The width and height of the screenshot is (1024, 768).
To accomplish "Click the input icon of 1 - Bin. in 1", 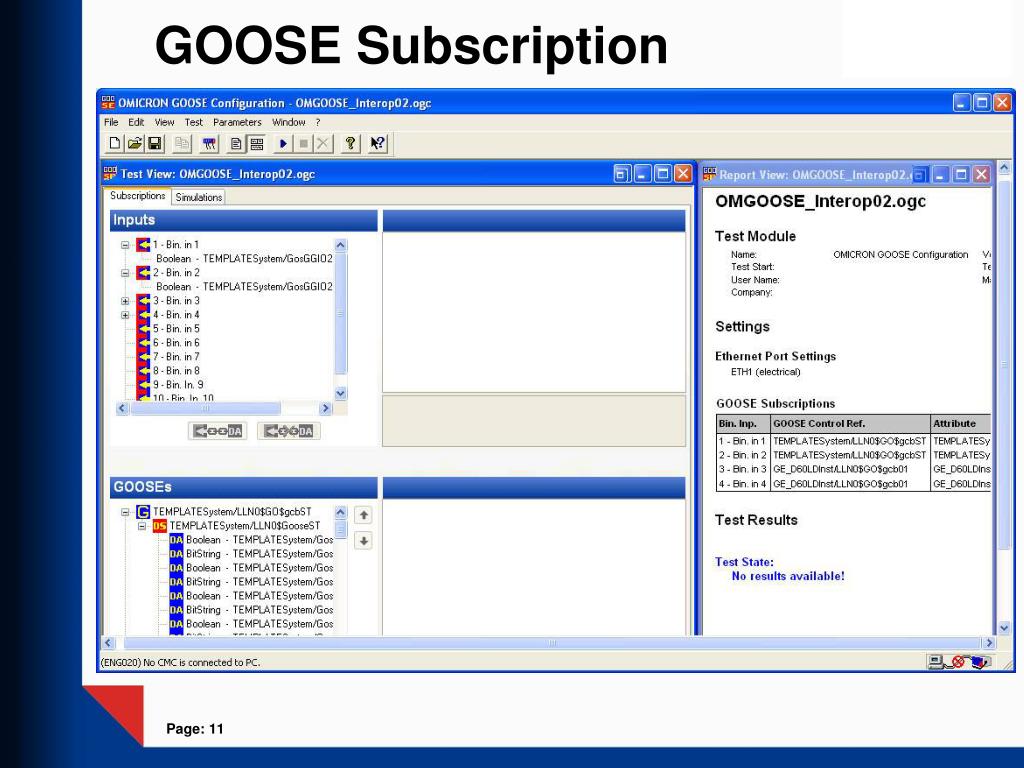I will pyautogui.click(x=143, y=245).
